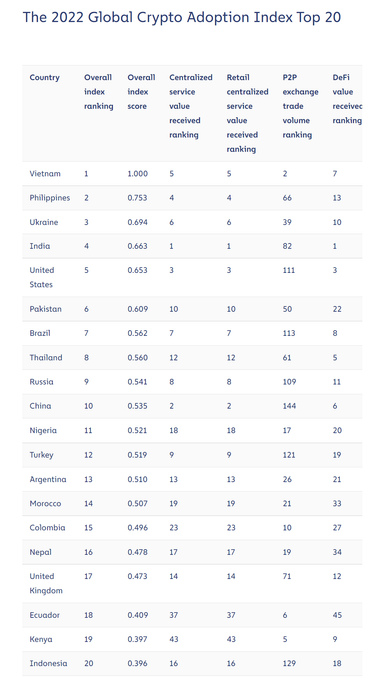Click the Overall index ranking header
The height and width of the screenshot is (700, 385).
[x=99, y=92]
